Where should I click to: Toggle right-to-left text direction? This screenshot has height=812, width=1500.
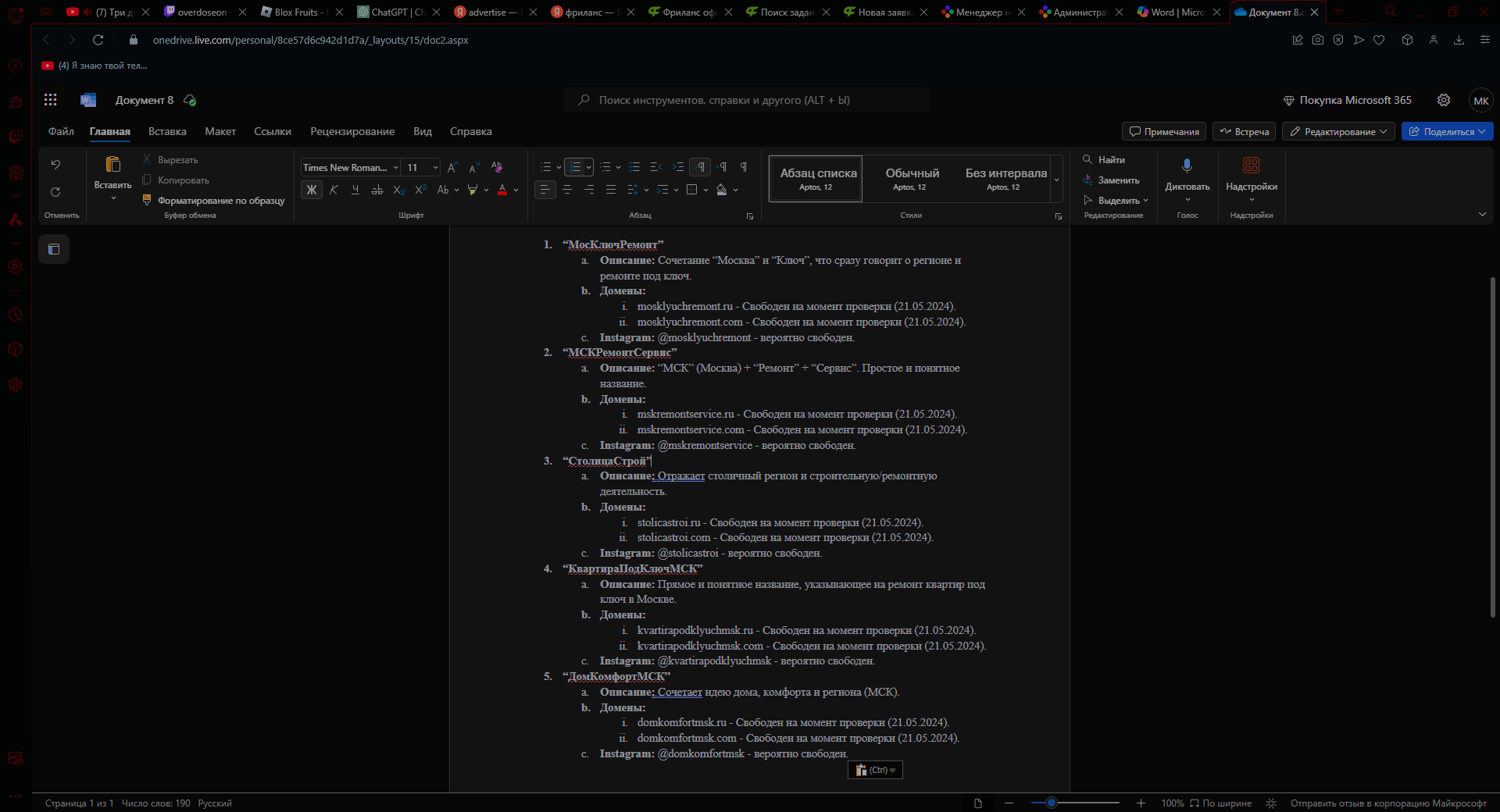723,167
